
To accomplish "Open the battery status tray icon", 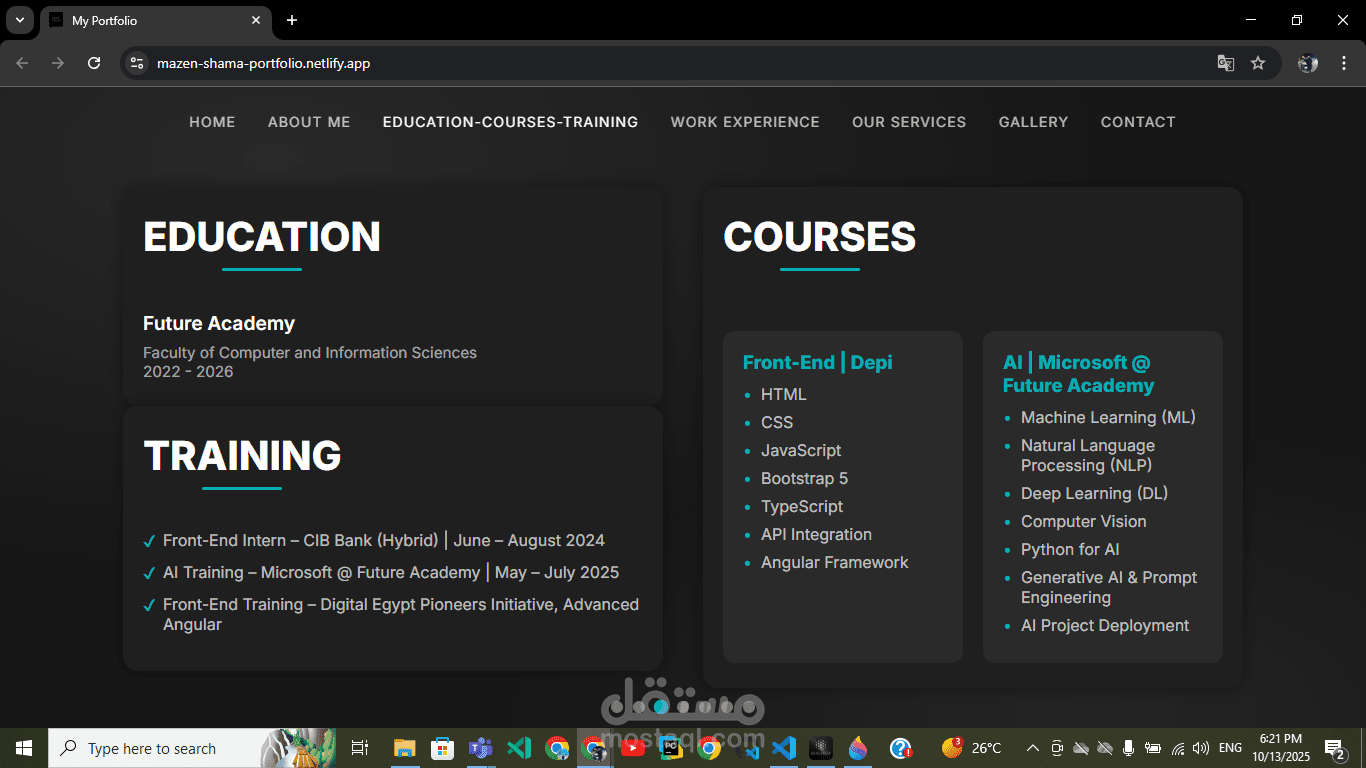I will (1153, 748).
